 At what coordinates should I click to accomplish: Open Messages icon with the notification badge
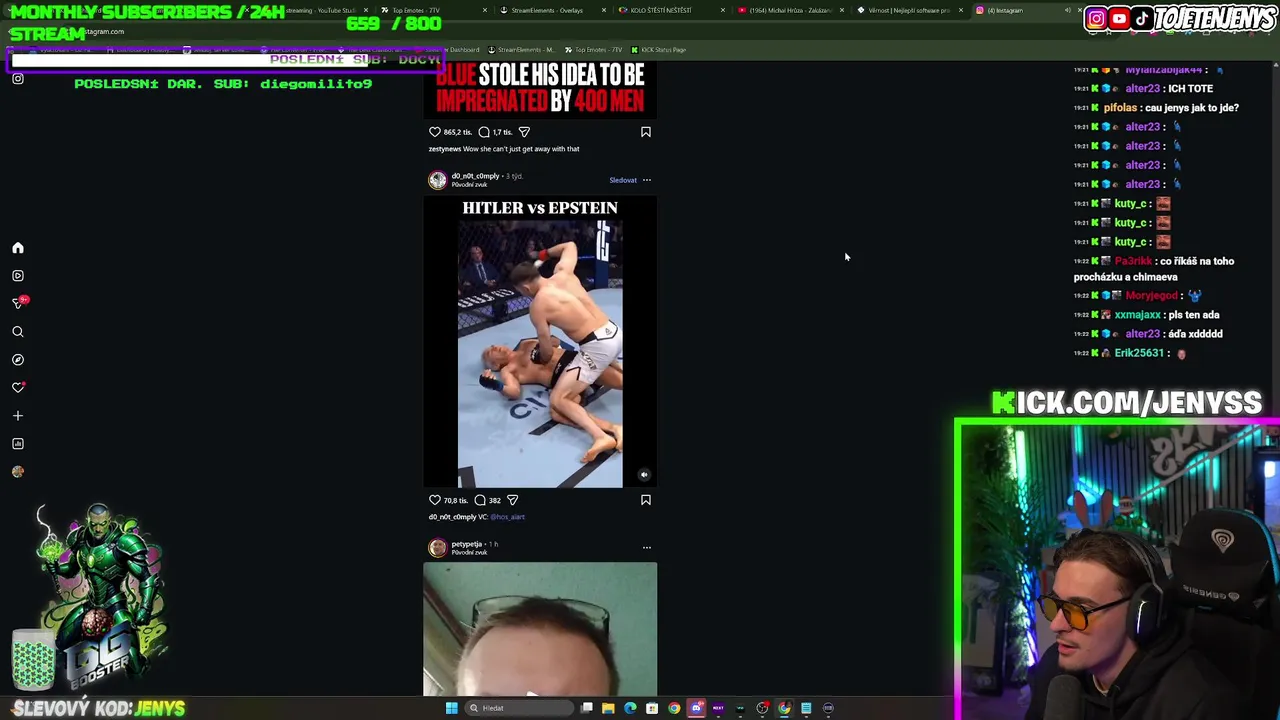tap(18, 303)
